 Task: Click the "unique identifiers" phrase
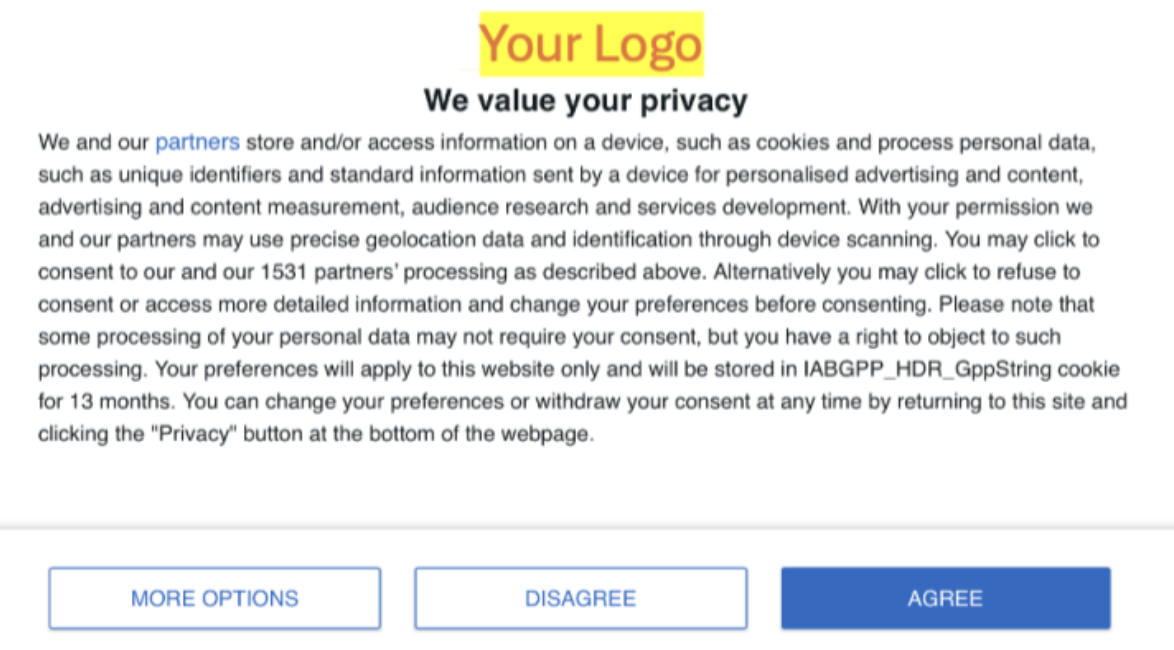click(211, 175)
